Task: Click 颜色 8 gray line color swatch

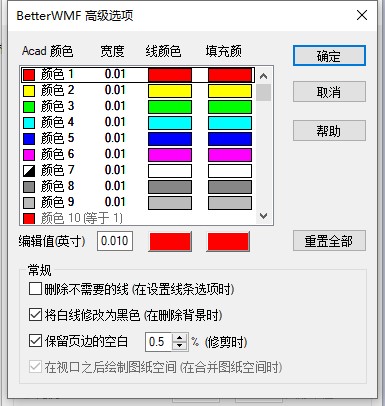Action: coord(170,187)
